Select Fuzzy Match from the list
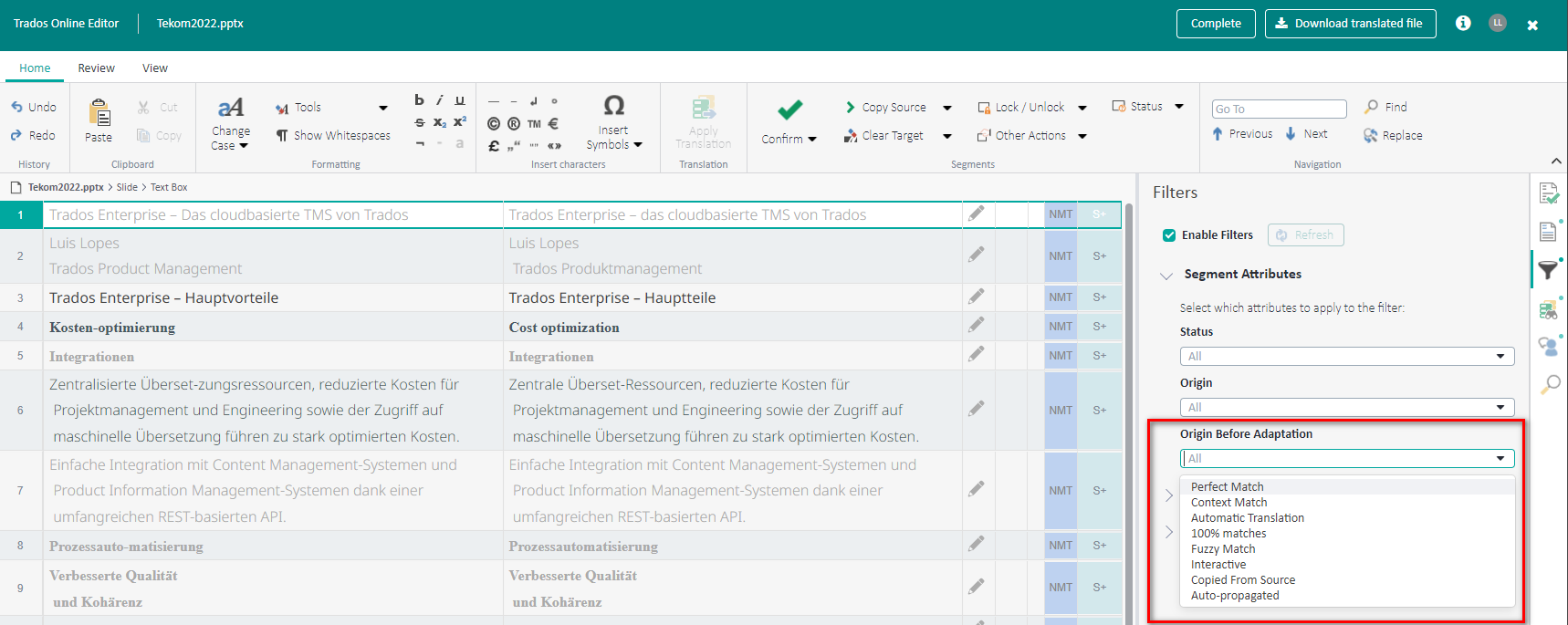This screenshot has width=1568, height=625. point(1223,549)
